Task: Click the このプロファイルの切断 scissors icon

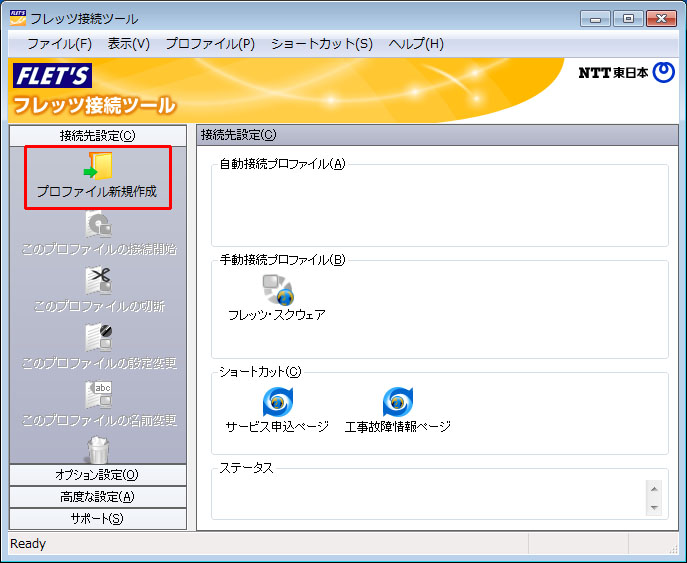Action: click(x=98, y=280)
